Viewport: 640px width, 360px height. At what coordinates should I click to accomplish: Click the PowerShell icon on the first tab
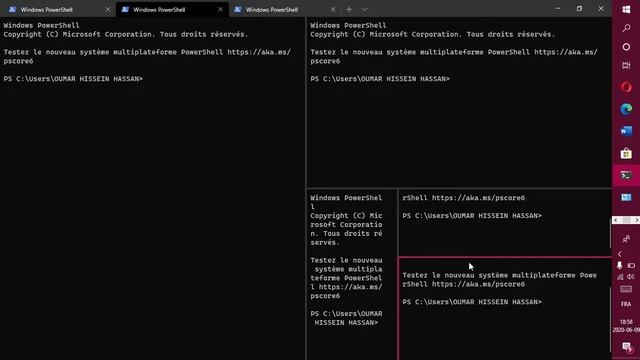(13, 9)
